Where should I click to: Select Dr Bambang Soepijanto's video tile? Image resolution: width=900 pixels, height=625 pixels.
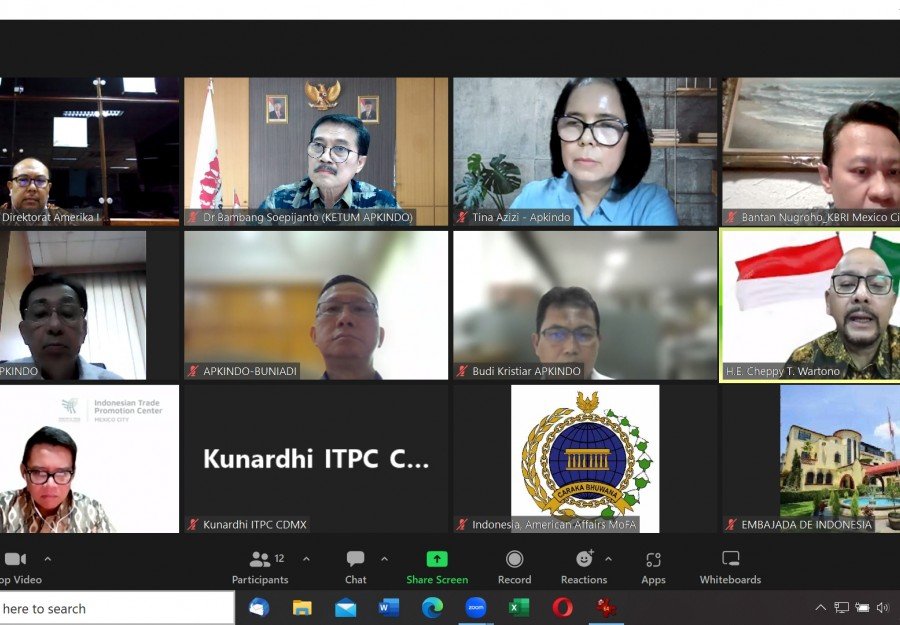point(316,150)
